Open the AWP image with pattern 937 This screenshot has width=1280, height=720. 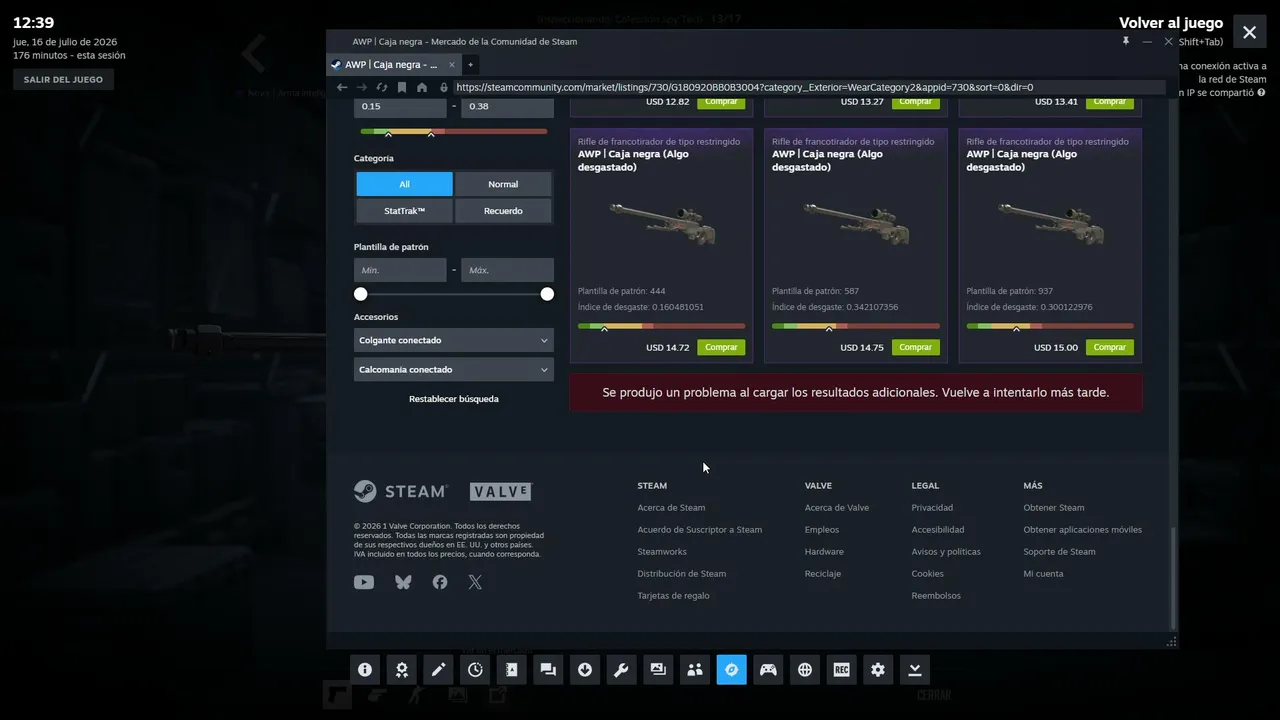(x=1049, y=225)
